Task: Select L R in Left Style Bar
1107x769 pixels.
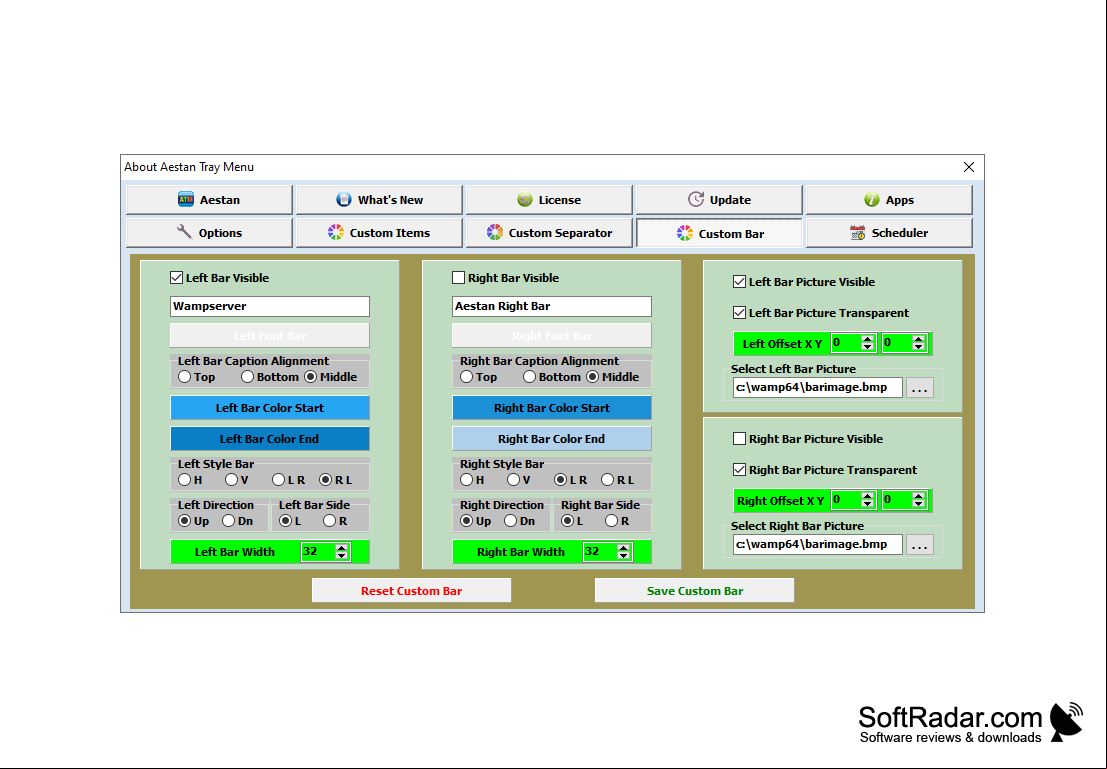Action: [x=279, y=480]
